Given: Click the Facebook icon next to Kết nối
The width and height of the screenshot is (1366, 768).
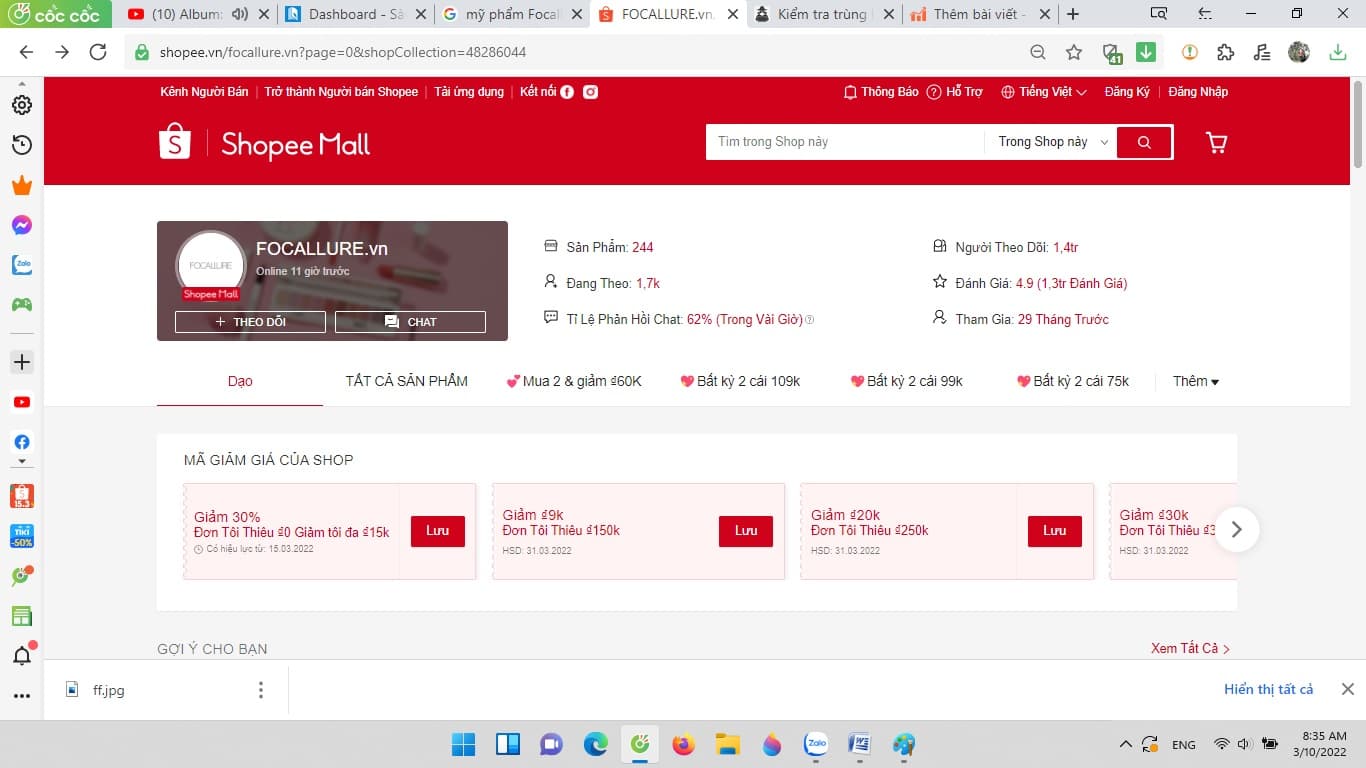Looking at the screenshot, I should [567, 92].
